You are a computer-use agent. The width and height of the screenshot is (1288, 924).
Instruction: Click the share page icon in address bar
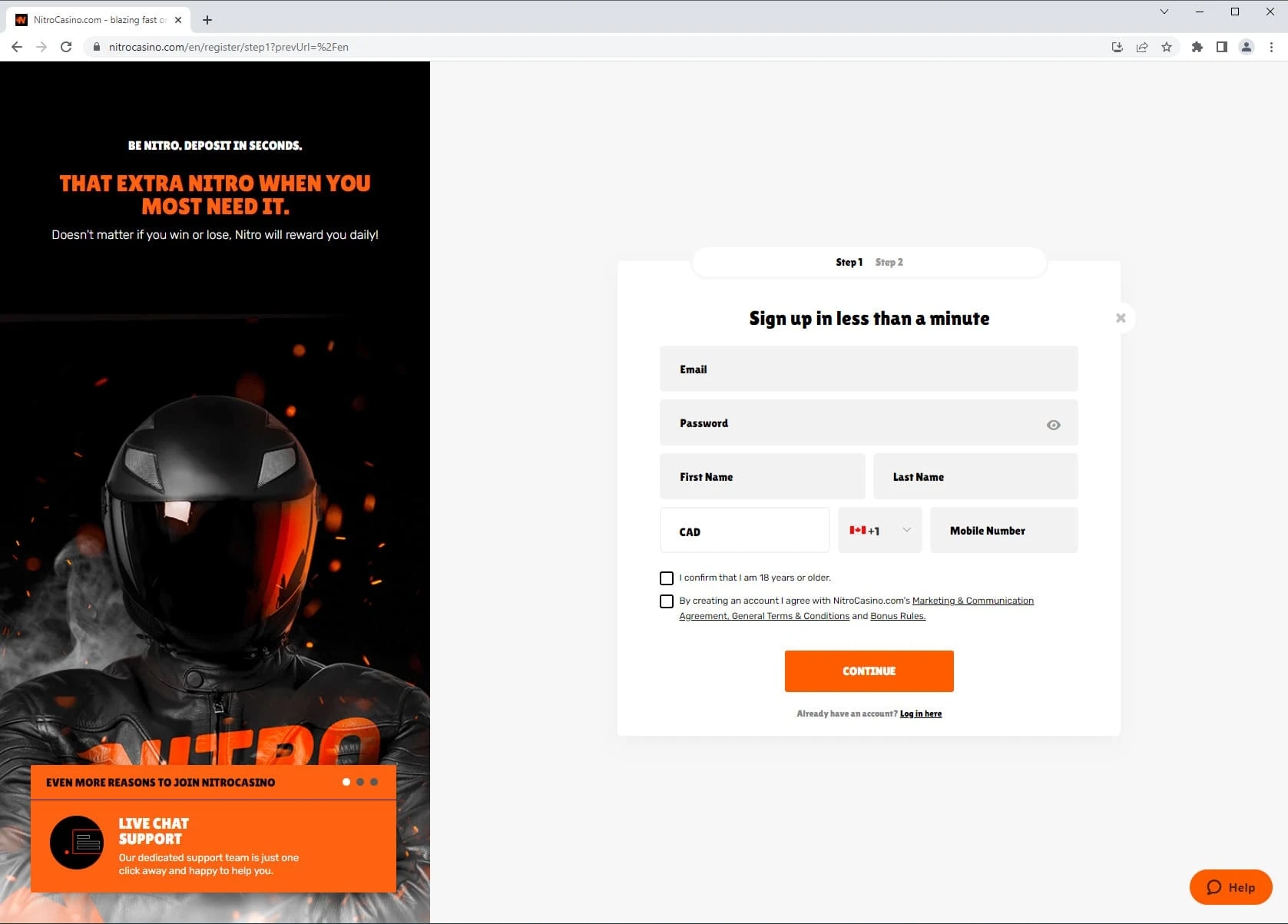(x=1142, y=47)
